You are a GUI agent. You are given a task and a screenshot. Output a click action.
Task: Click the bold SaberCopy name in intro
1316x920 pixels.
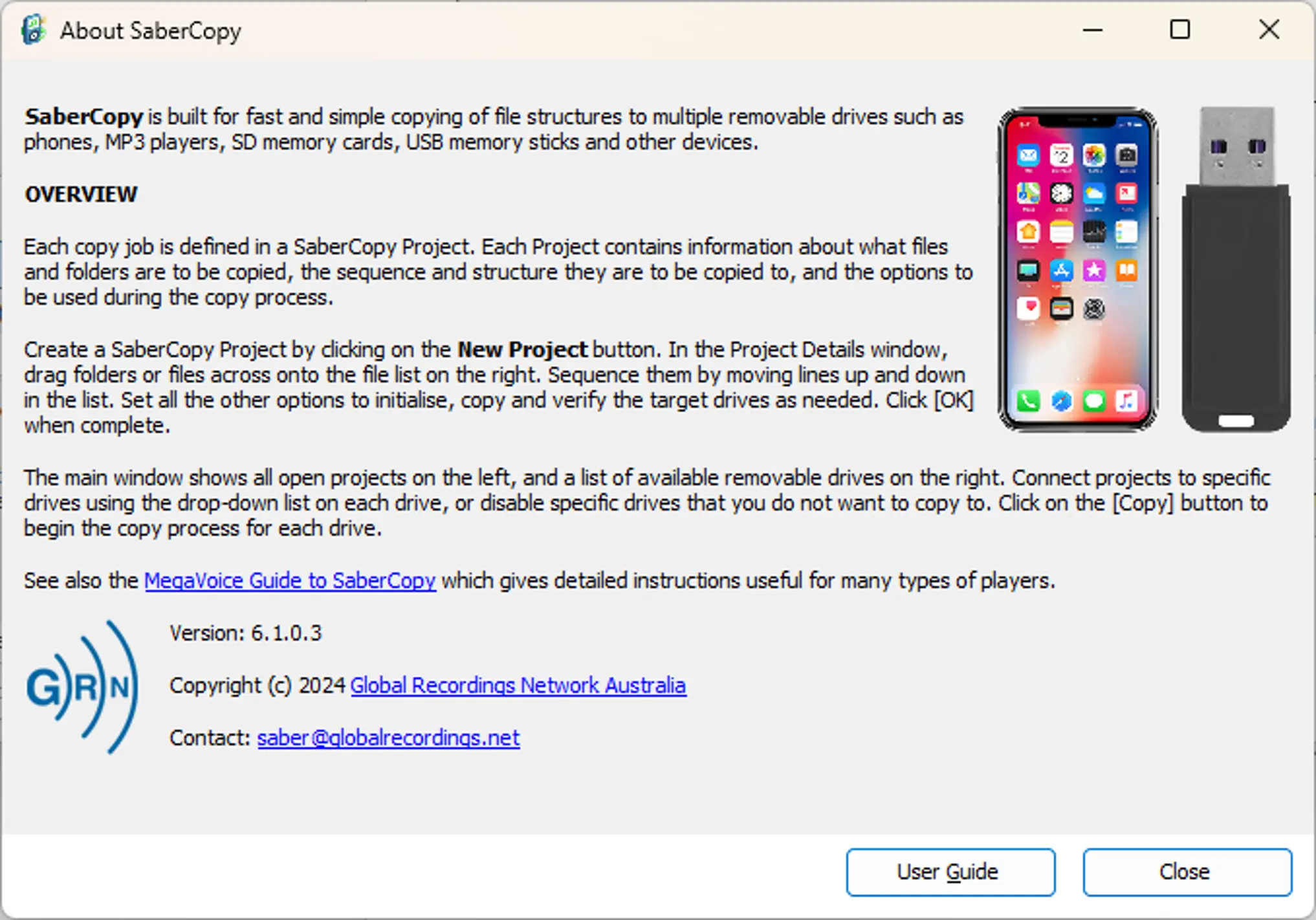[x=83, y=116]
